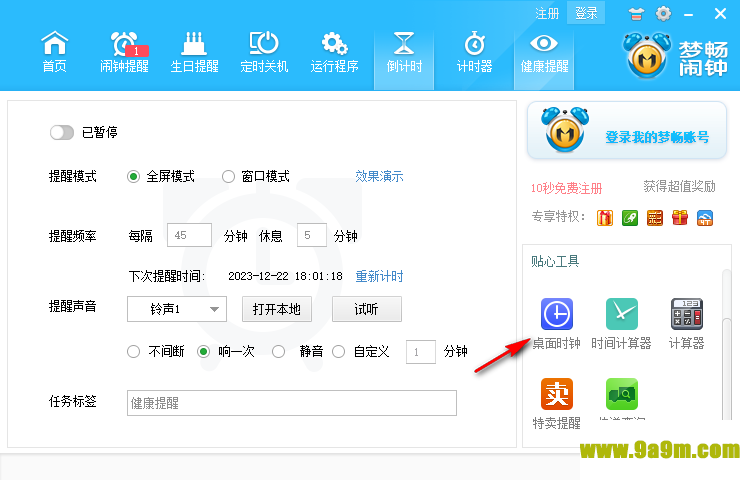Click the 试听 preview button
The width and height of the screenshot is (740, 480).
[x=367, y=309]
